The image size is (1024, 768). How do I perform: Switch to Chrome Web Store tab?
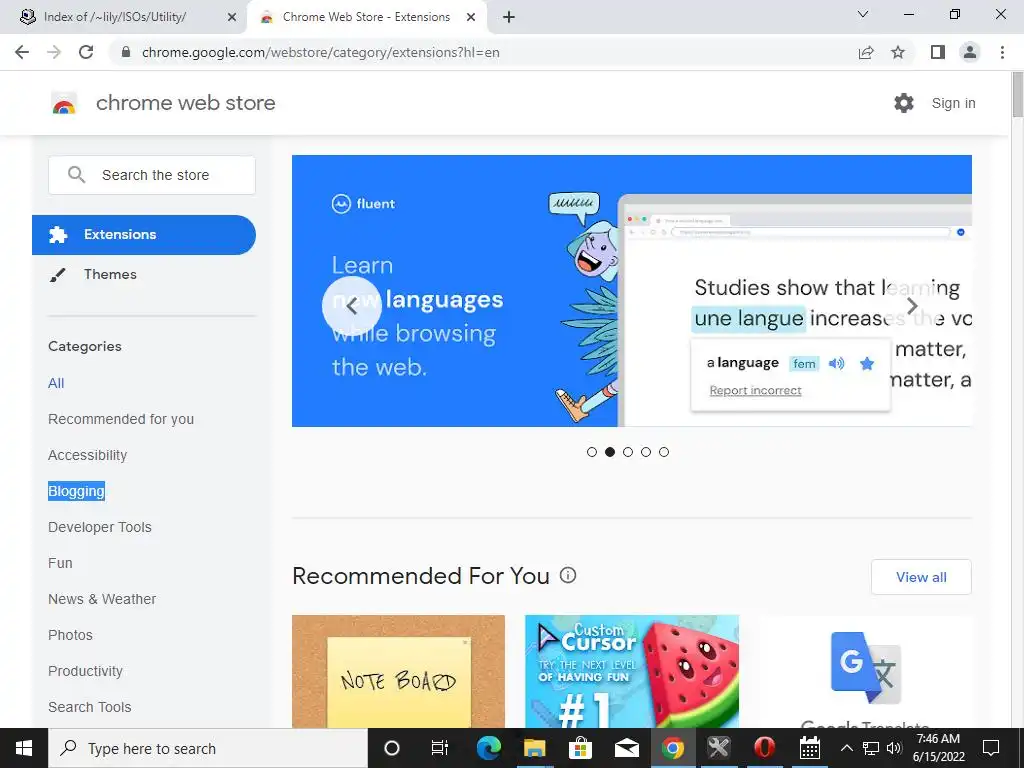[x=366, y=17]
